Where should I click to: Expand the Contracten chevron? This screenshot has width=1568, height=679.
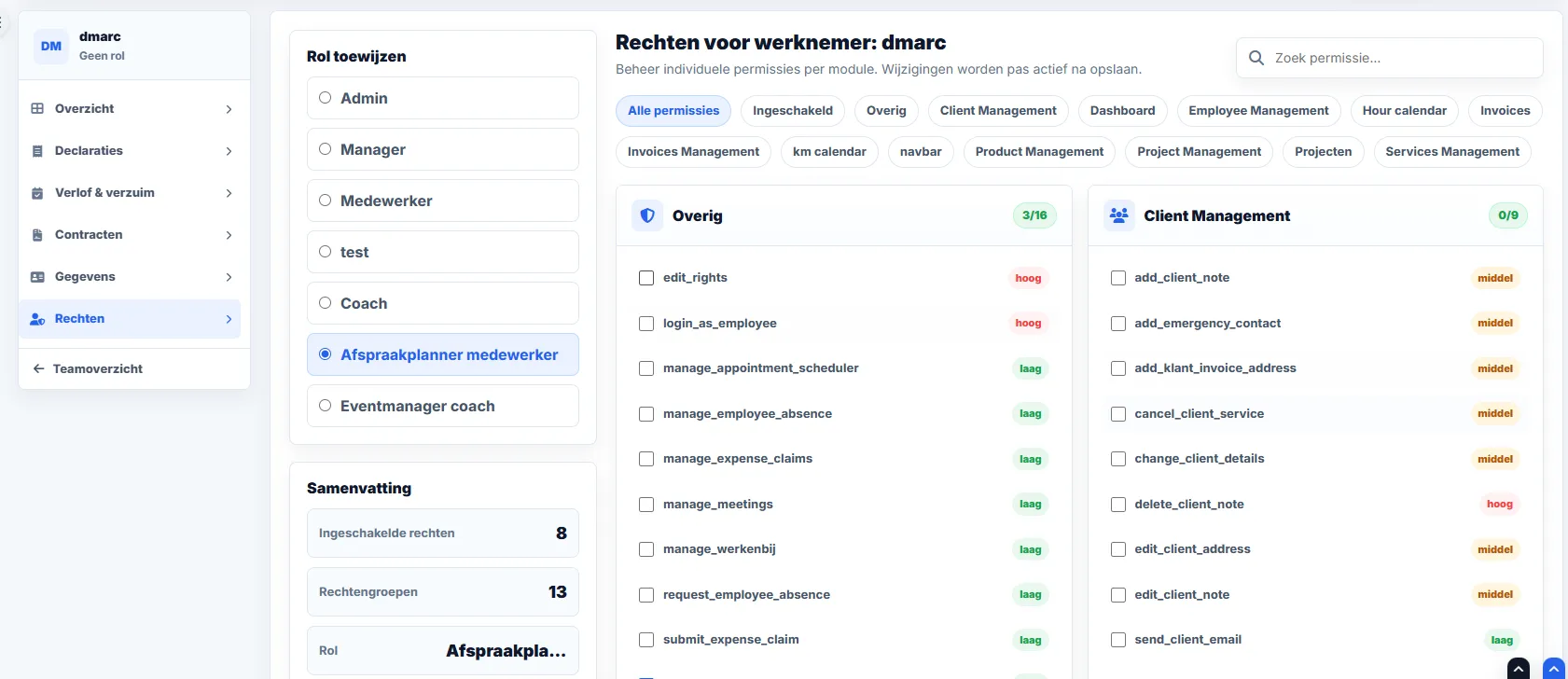[229, 235]
